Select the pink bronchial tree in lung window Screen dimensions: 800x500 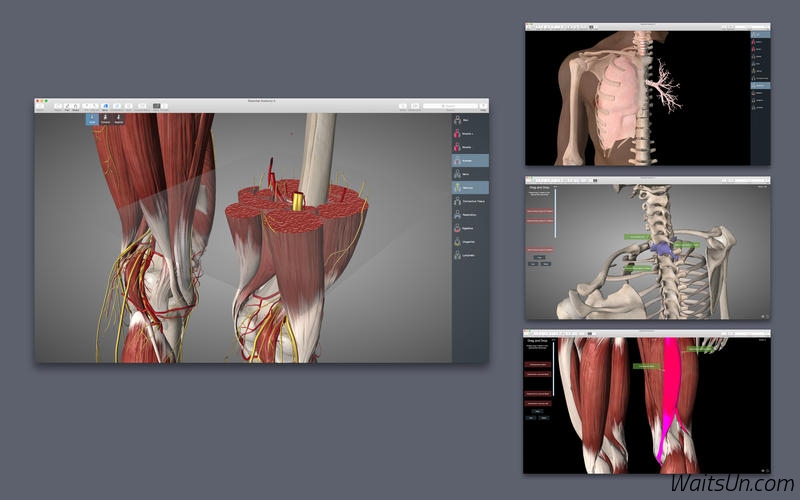[666, 86]
